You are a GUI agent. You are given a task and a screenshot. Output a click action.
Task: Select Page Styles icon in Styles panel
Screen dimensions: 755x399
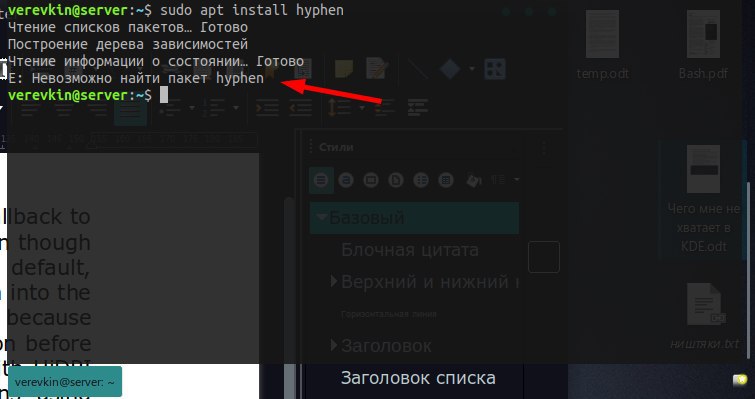click(x=396, y=180)
